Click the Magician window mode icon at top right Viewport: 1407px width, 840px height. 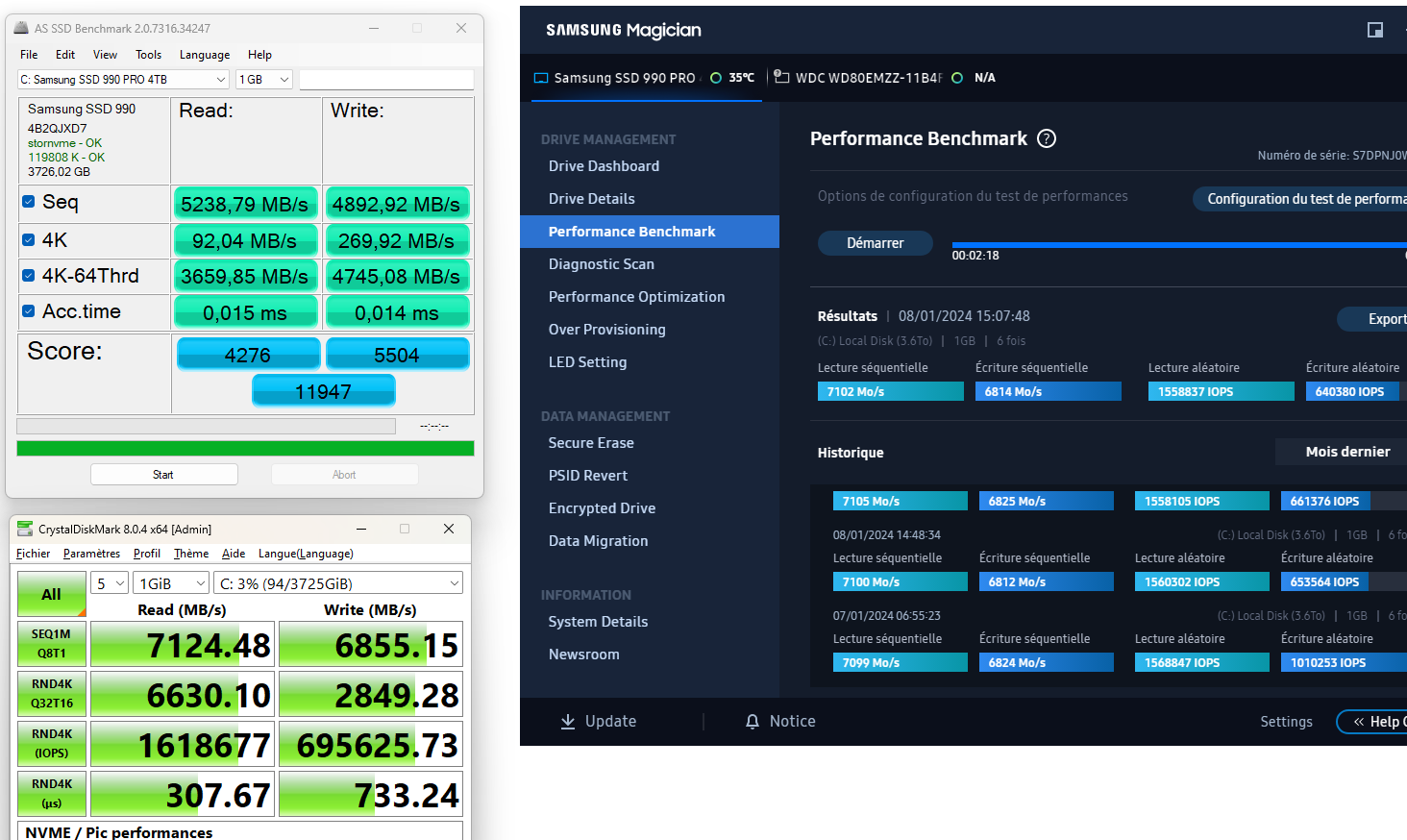pyautogui.click(x=1375, y=30)
